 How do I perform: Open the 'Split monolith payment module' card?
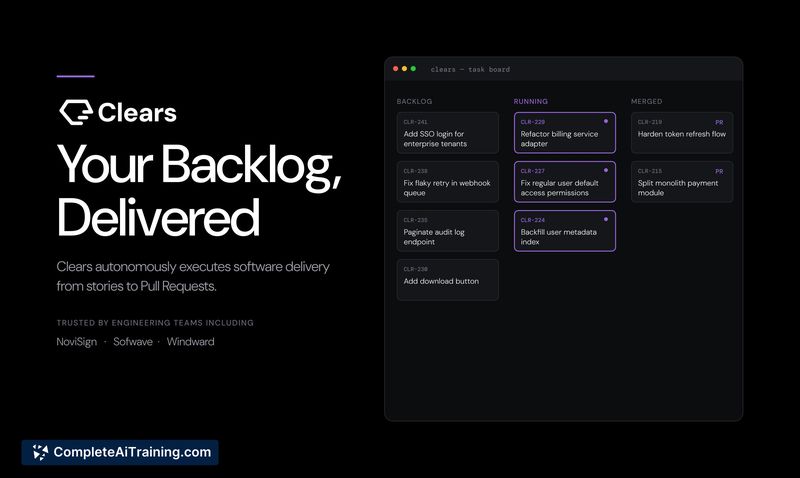click(682, 182)
